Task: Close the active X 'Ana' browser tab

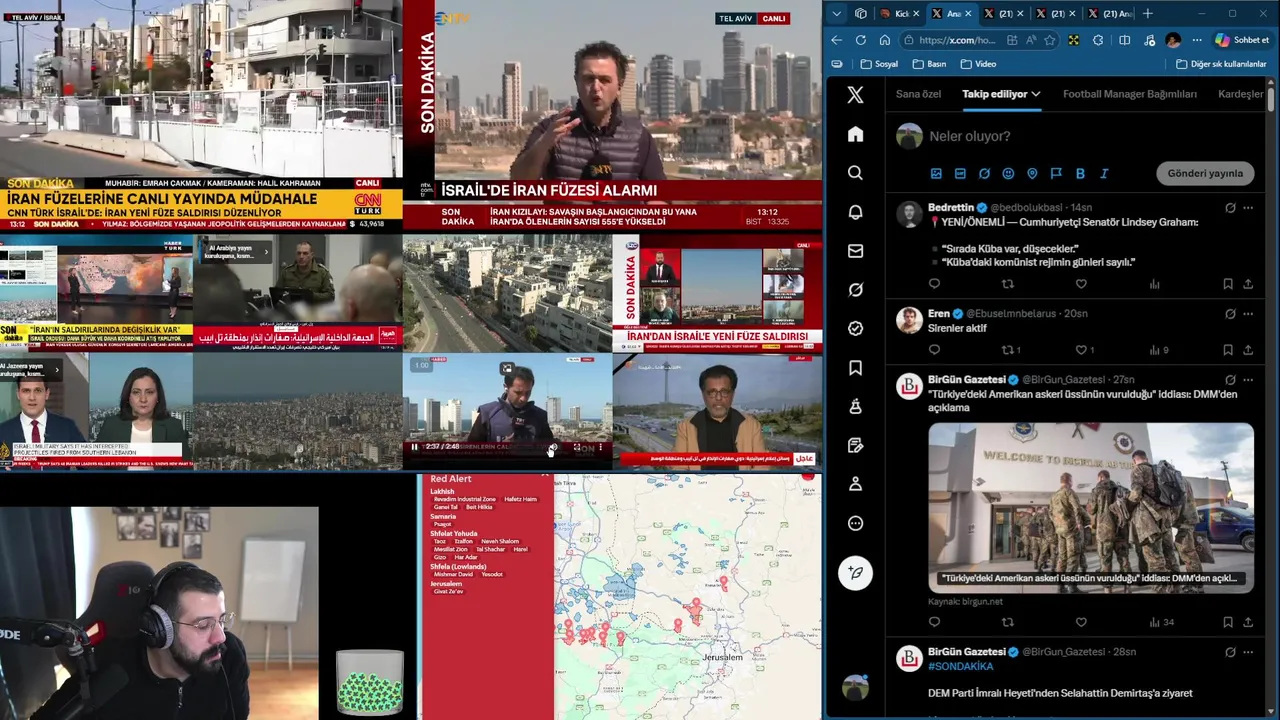Action: [x=967, y=14]
